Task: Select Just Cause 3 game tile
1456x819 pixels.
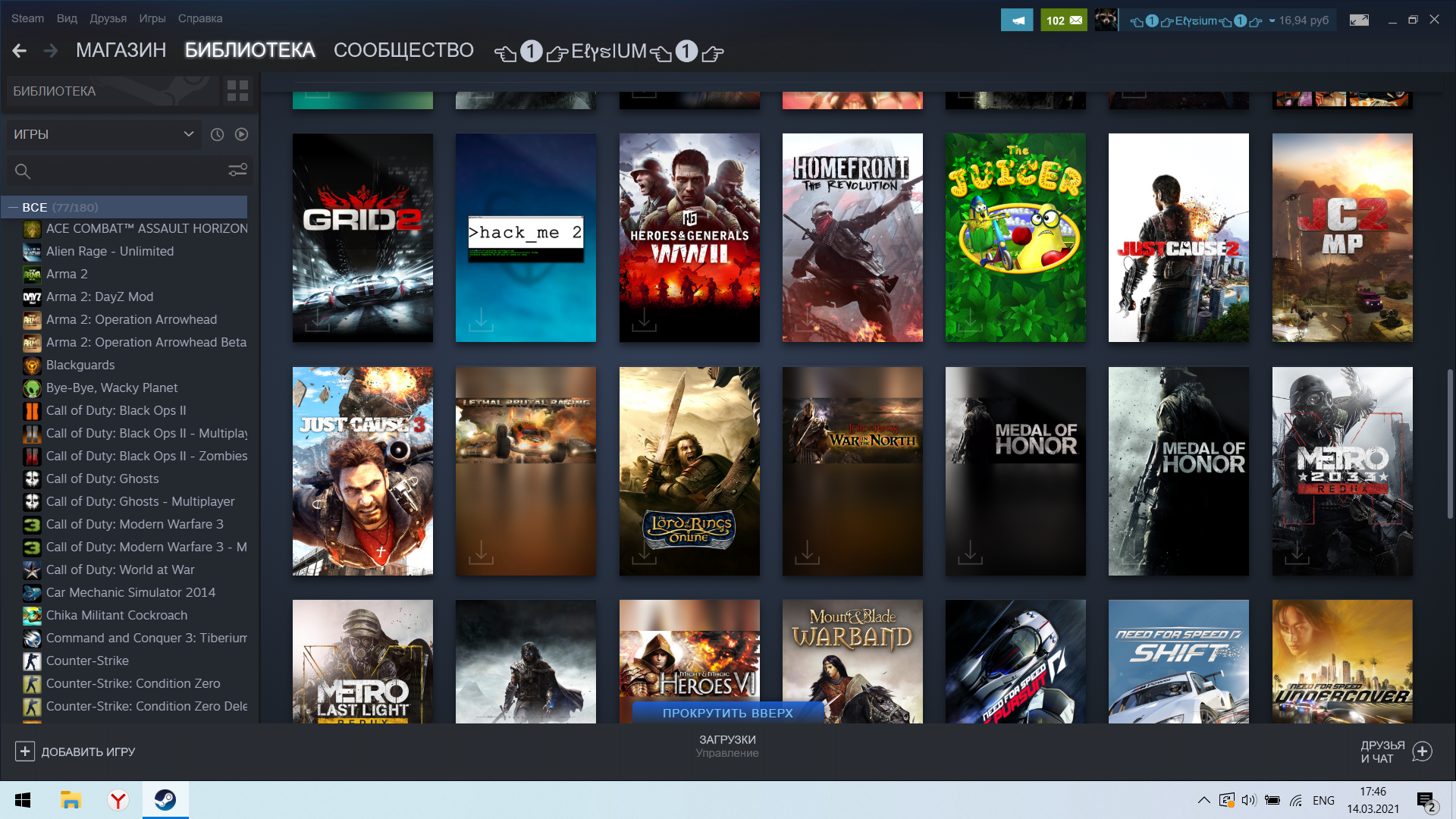Action: 362,471
